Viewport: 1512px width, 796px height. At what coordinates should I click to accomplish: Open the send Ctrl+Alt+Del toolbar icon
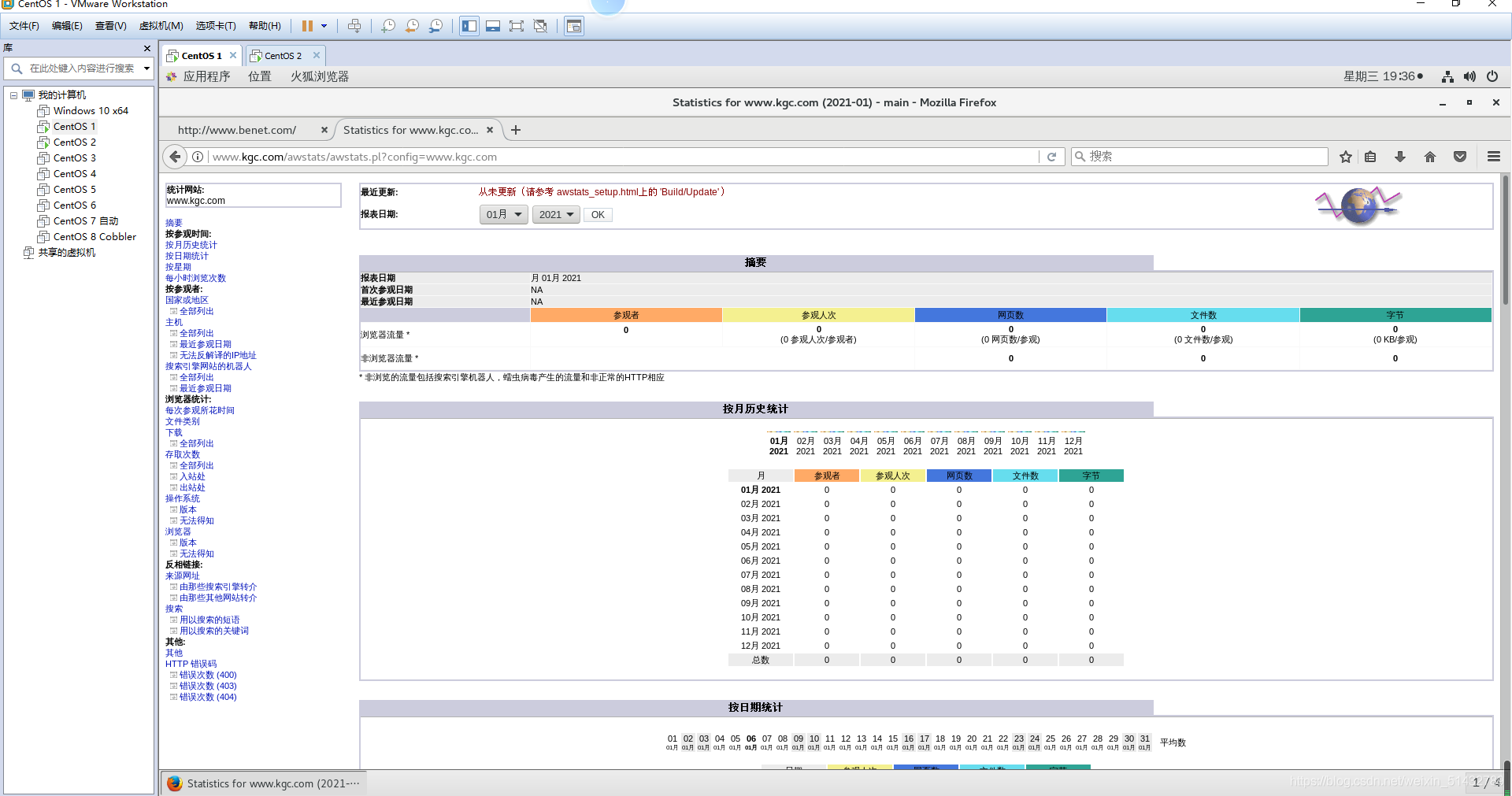tap(354, 26)
